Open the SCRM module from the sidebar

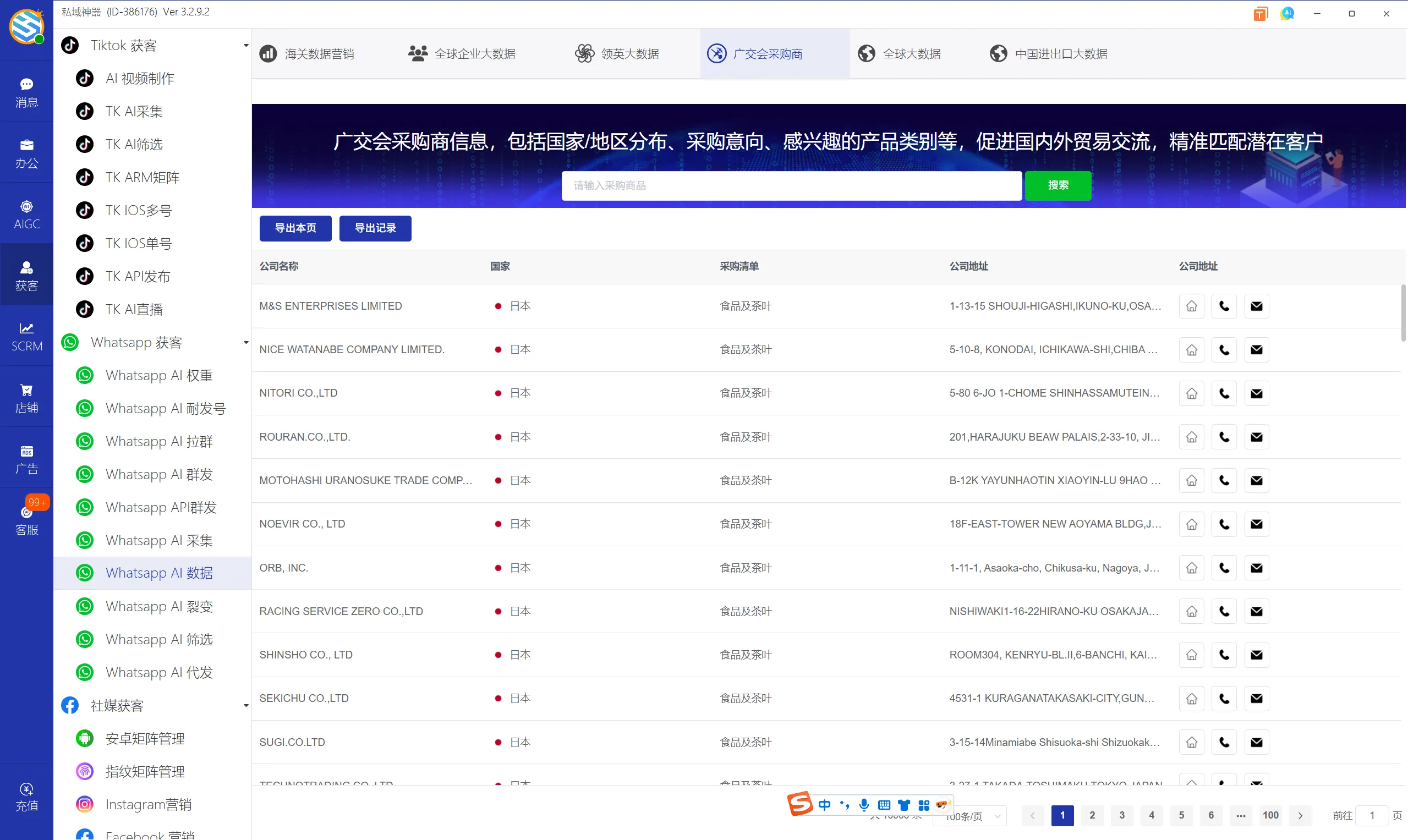click(x=26, y=335)
